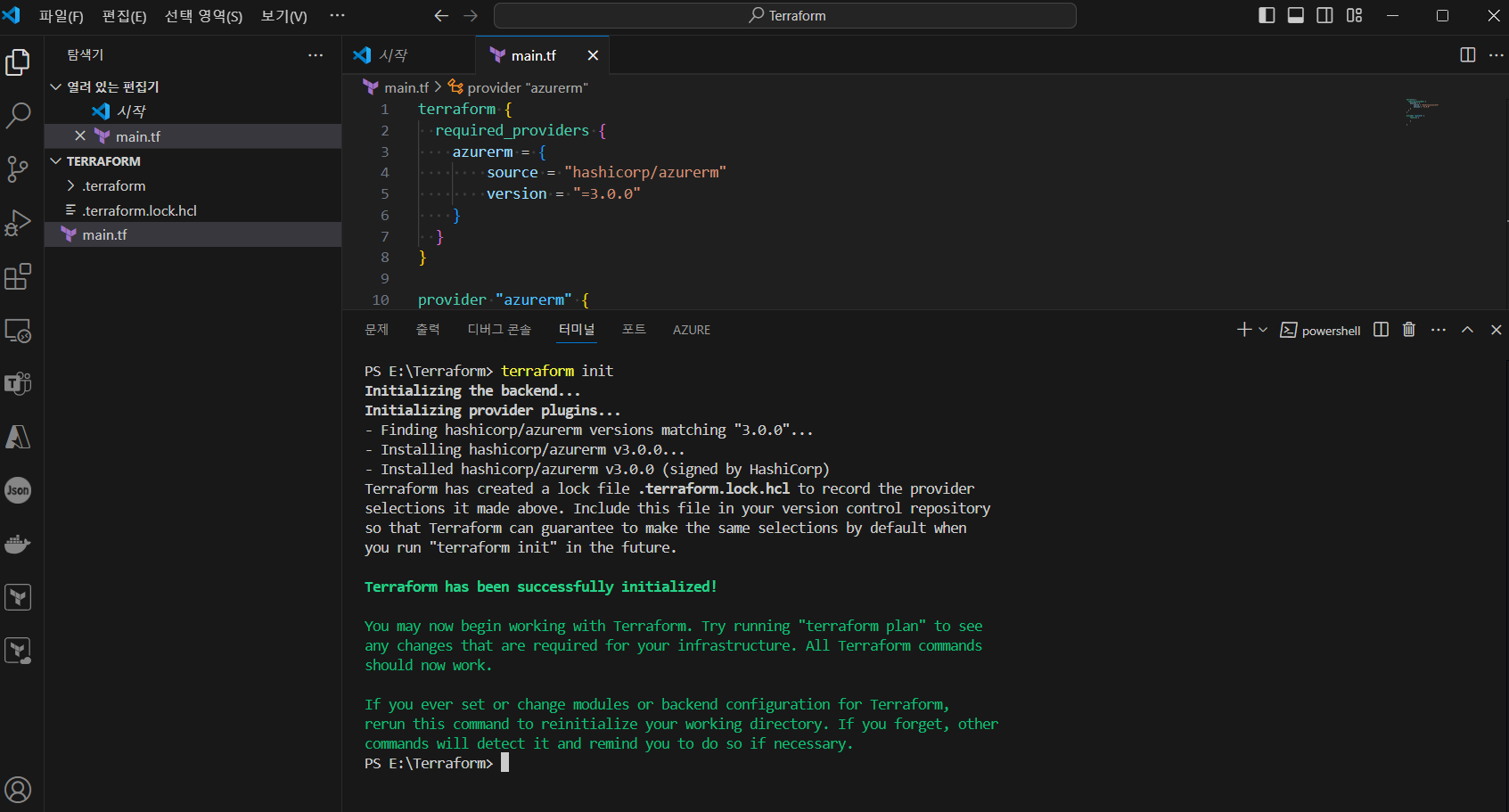Expand the .terraform folder
1509x812 pixels.
193,185
